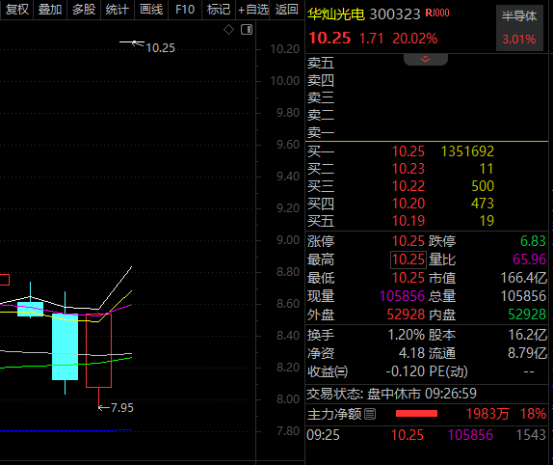Add stock via +自选 button

coord(253,9)
